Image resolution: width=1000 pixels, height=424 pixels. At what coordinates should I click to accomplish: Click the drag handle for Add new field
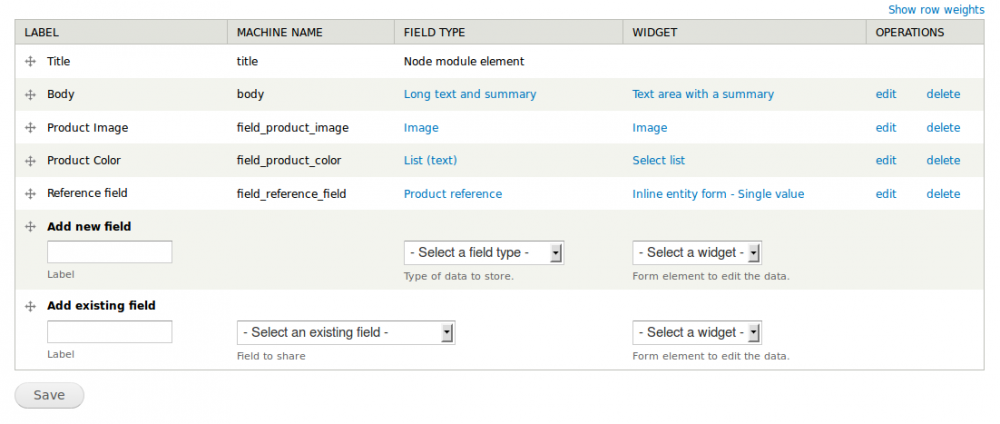(x=30, y=227)
